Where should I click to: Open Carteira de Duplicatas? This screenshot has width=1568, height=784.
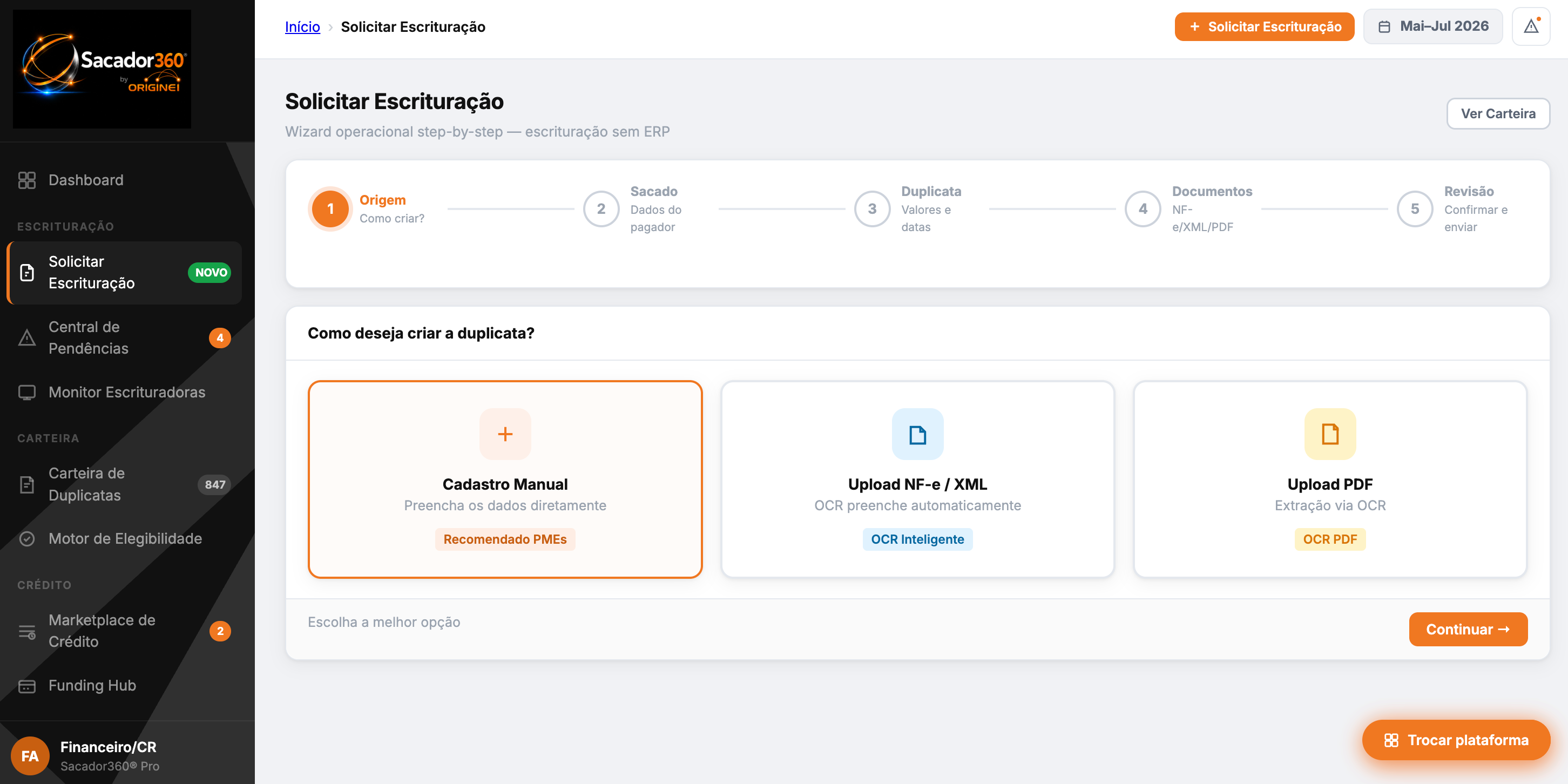(124, 484)
